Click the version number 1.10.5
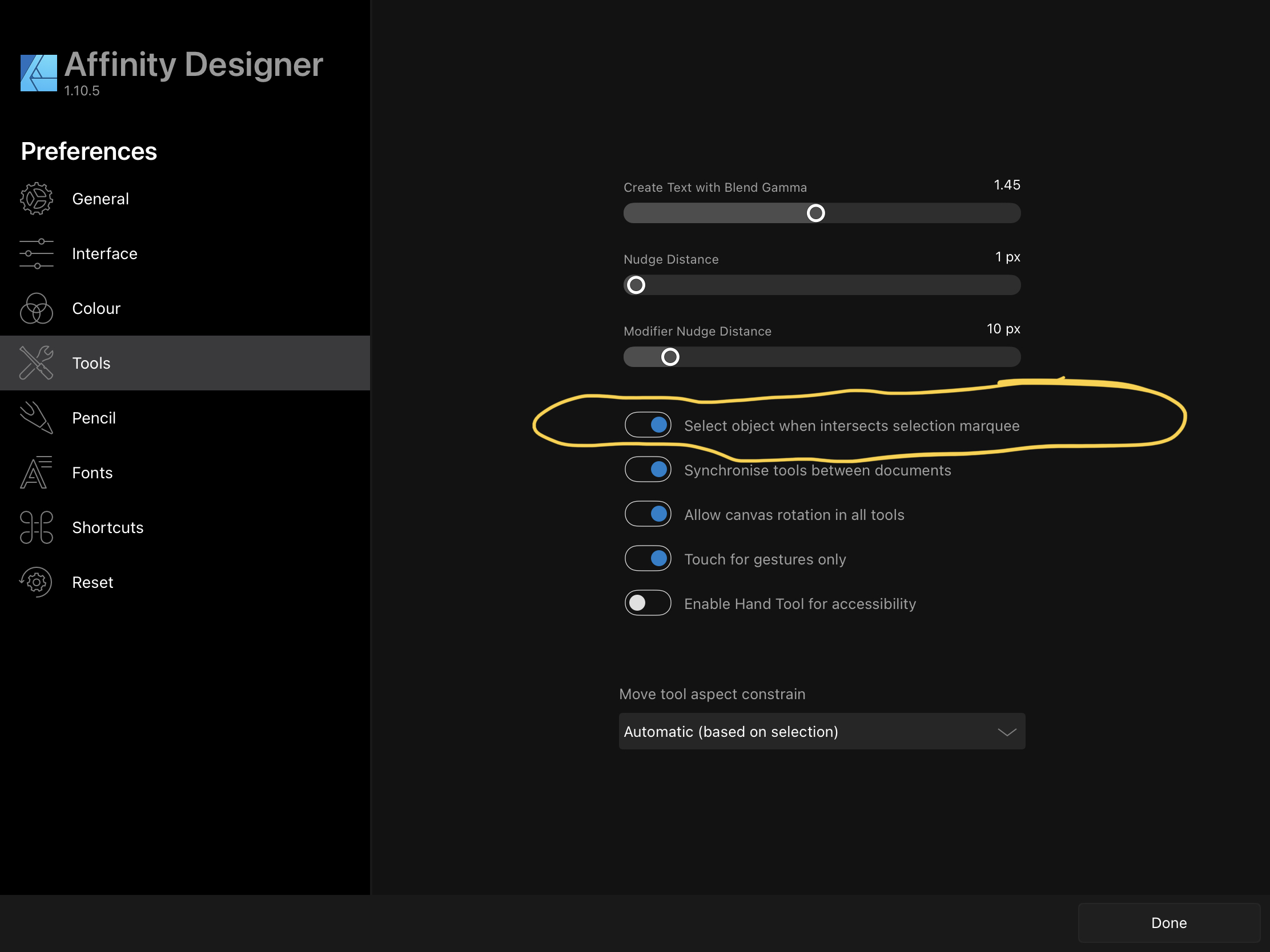 click(x=82, y=91)
